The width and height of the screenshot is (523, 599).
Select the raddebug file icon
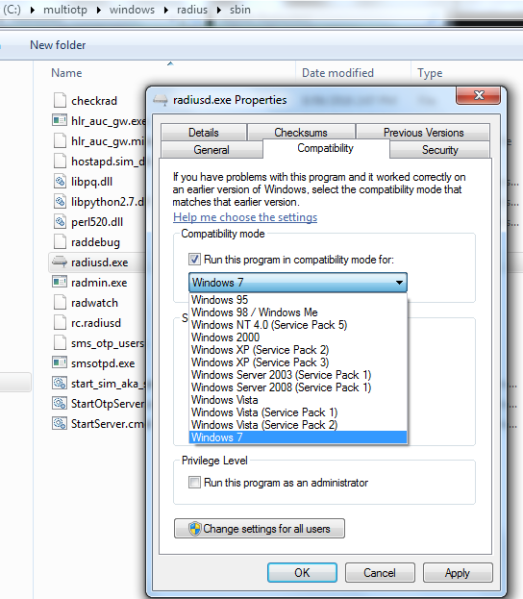pos(60,241)
